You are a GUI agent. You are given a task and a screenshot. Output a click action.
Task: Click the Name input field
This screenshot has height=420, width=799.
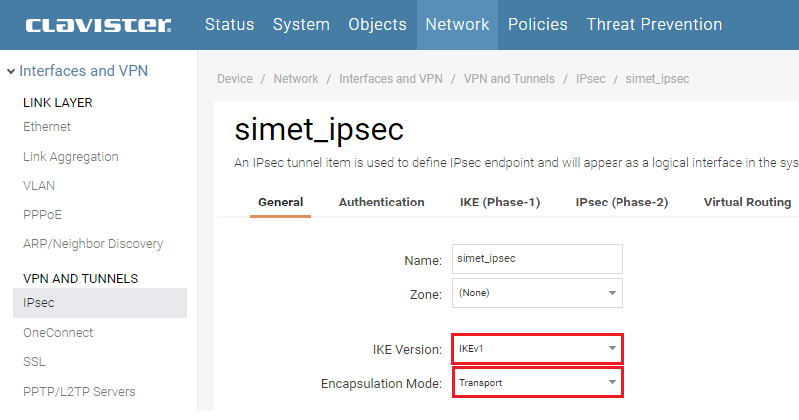click(537, 259)
